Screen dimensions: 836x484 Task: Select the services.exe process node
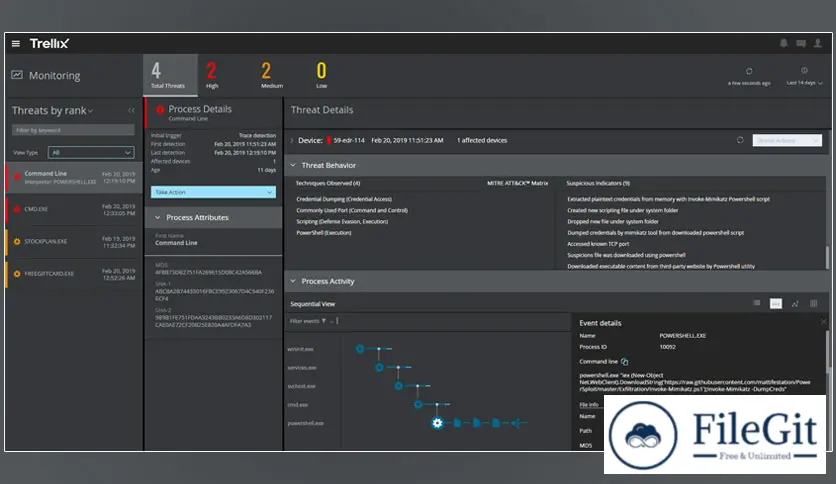(x=379, y=368)
